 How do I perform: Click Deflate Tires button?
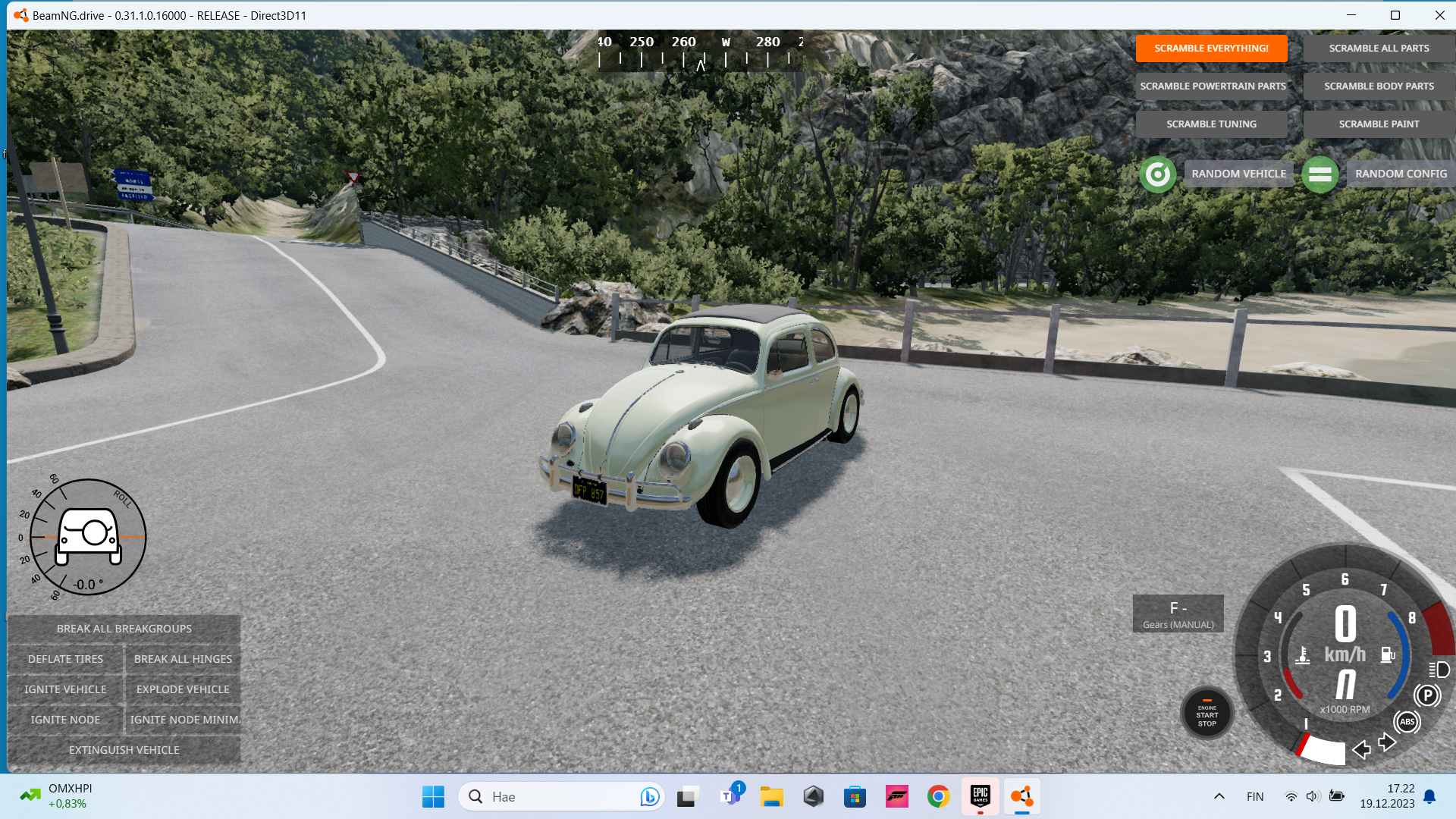(x=65, y=659)
